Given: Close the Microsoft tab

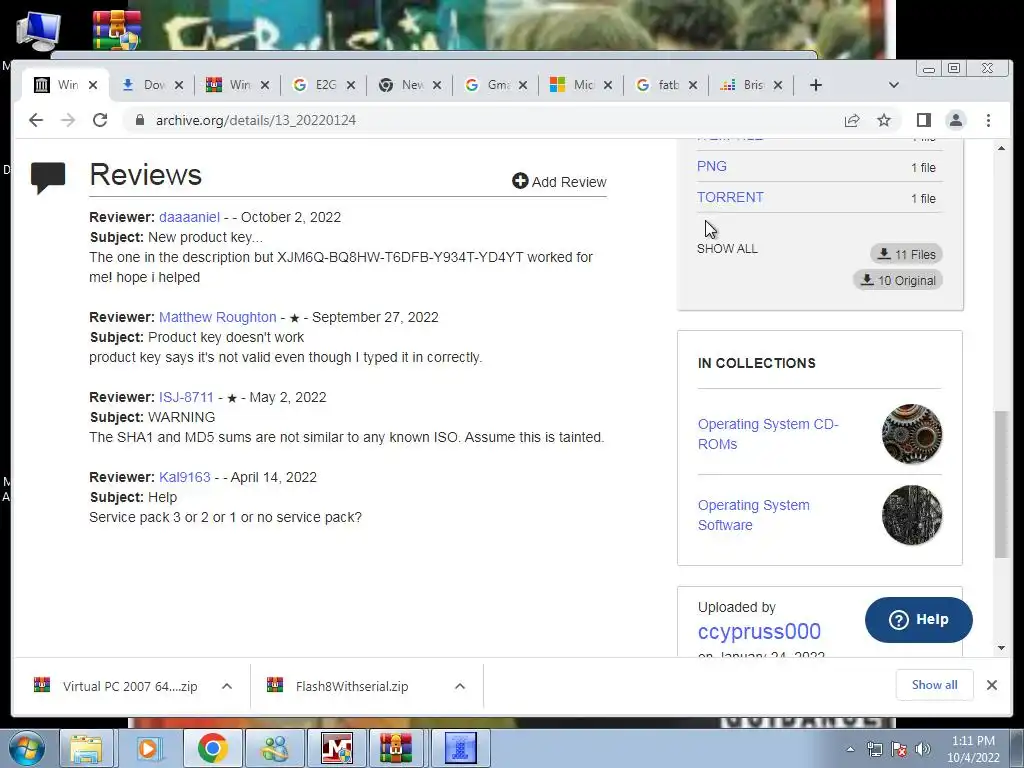Looking at the screenshot, I should pos(607,85).
